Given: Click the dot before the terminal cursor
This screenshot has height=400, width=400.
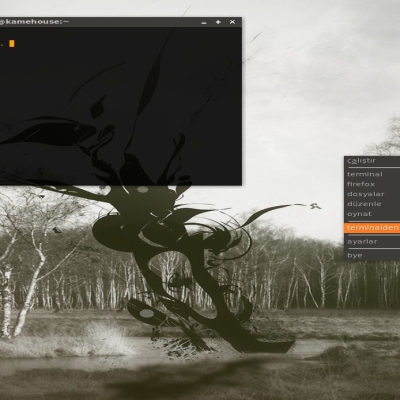Looking at the screenshot, I should [x=2, y=45].
